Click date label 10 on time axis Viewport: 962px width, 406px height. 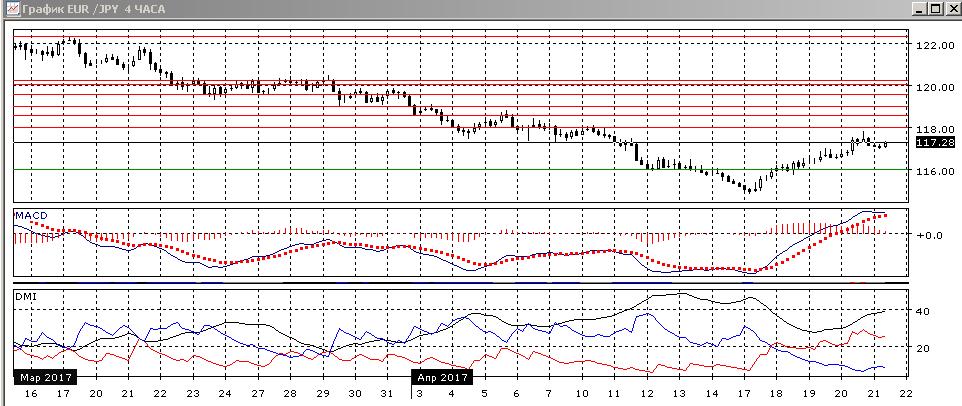(582, 393)
